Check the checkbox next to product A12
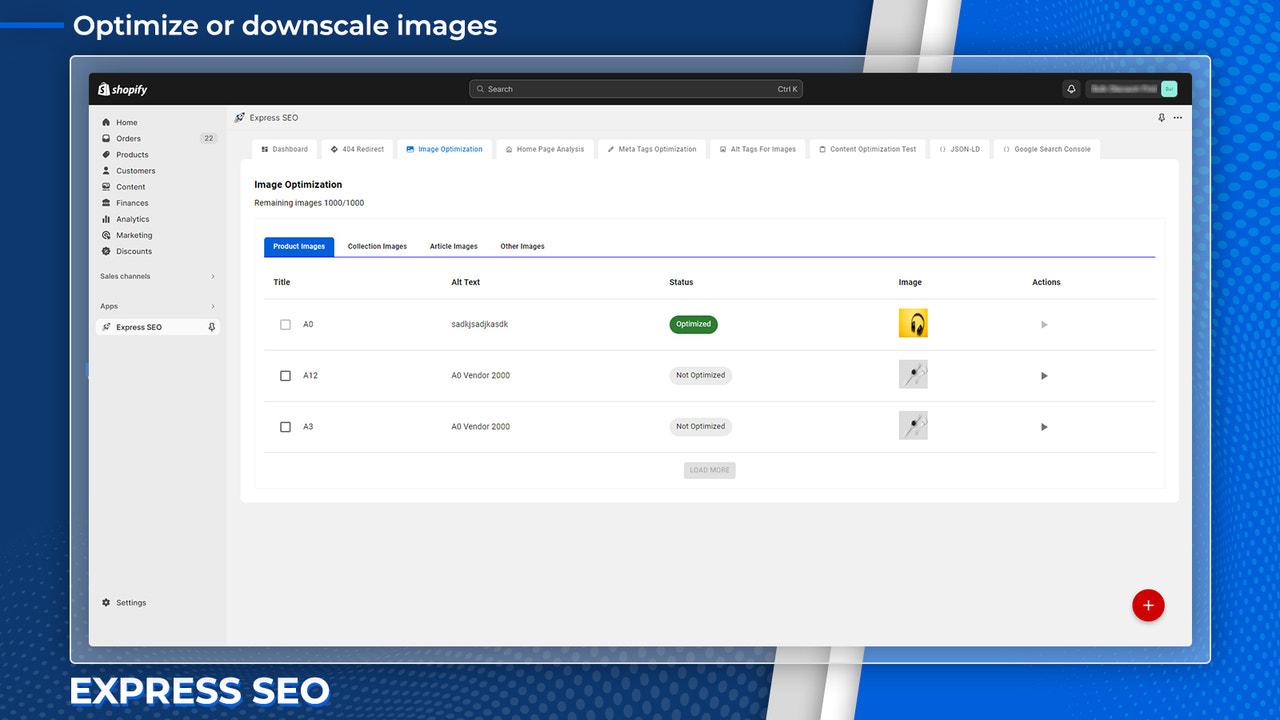 pyautogui.click(x=285, y=375)
